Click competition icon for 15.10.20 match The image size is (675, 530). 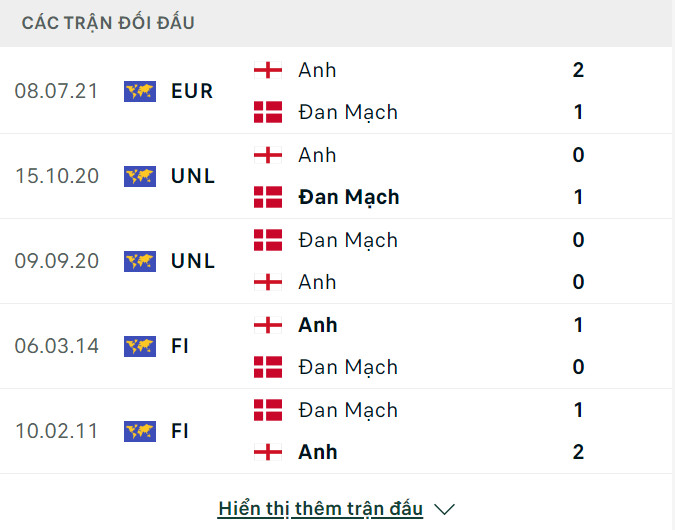point(139,176)
